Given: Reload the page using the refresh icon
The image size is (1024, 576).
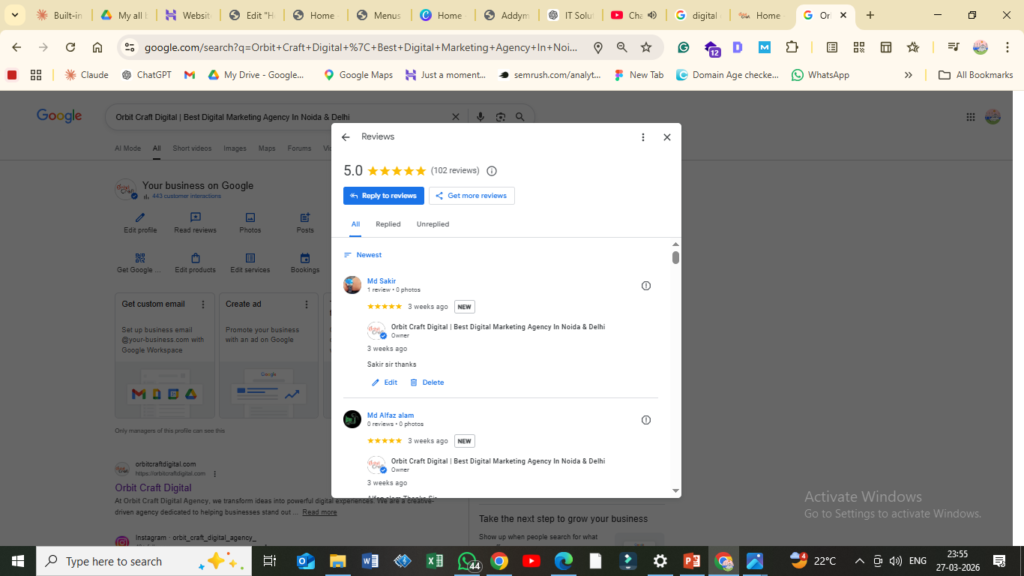Looking at the screenshot, I should click(70, 47).
